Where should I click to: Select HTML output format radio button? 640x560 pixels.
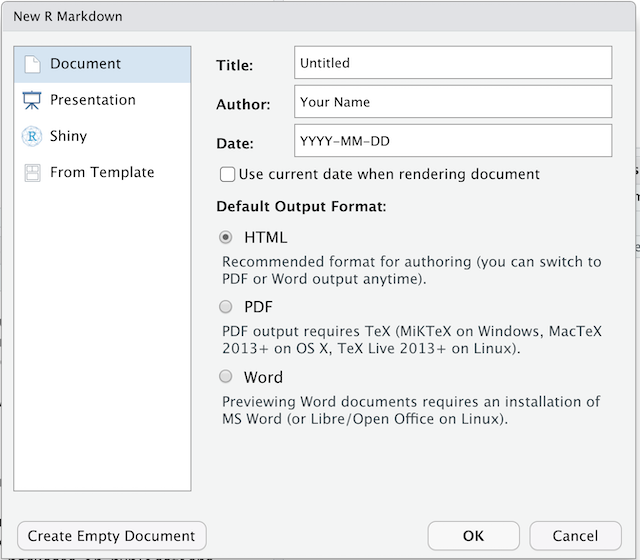pos(226,237)
